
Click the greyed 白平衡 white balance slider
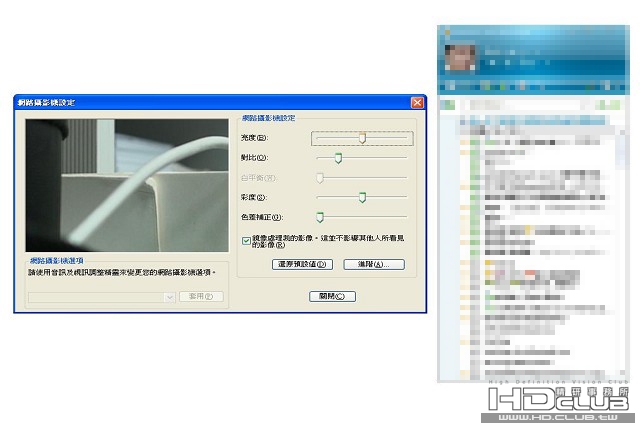tap(361, 178)
